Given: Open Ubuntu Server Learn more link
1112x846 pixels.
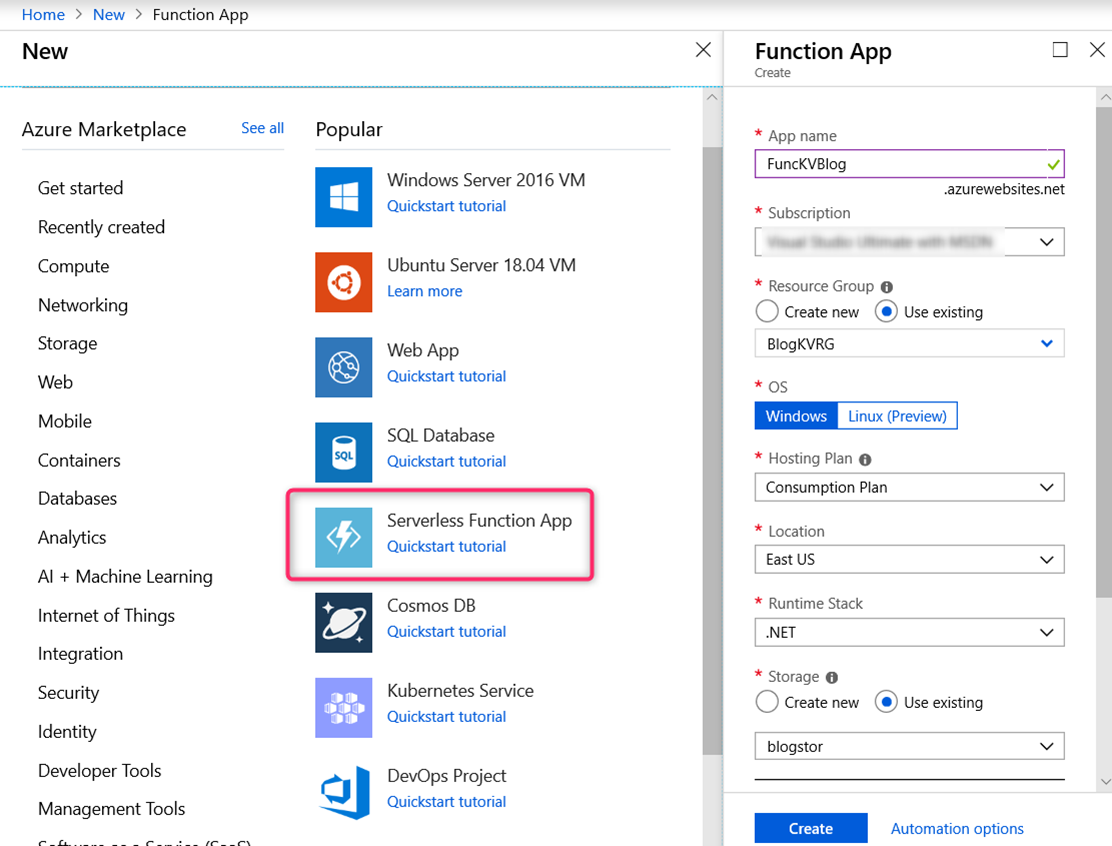Looking at the screenshot, I should 425,291.
